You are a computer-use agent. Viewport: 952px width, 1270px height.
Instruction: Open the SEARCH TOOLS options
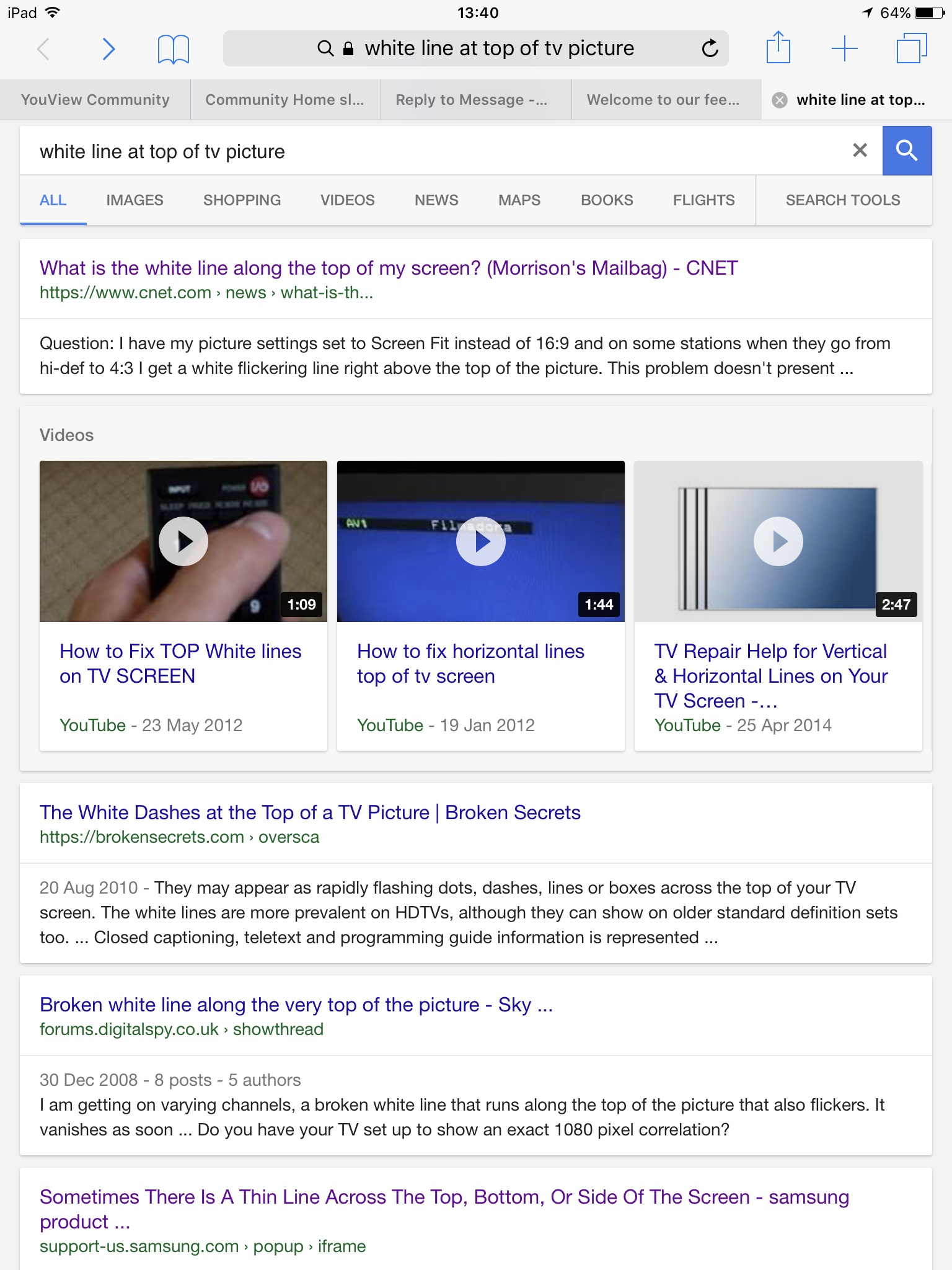[x=842, y=200]
